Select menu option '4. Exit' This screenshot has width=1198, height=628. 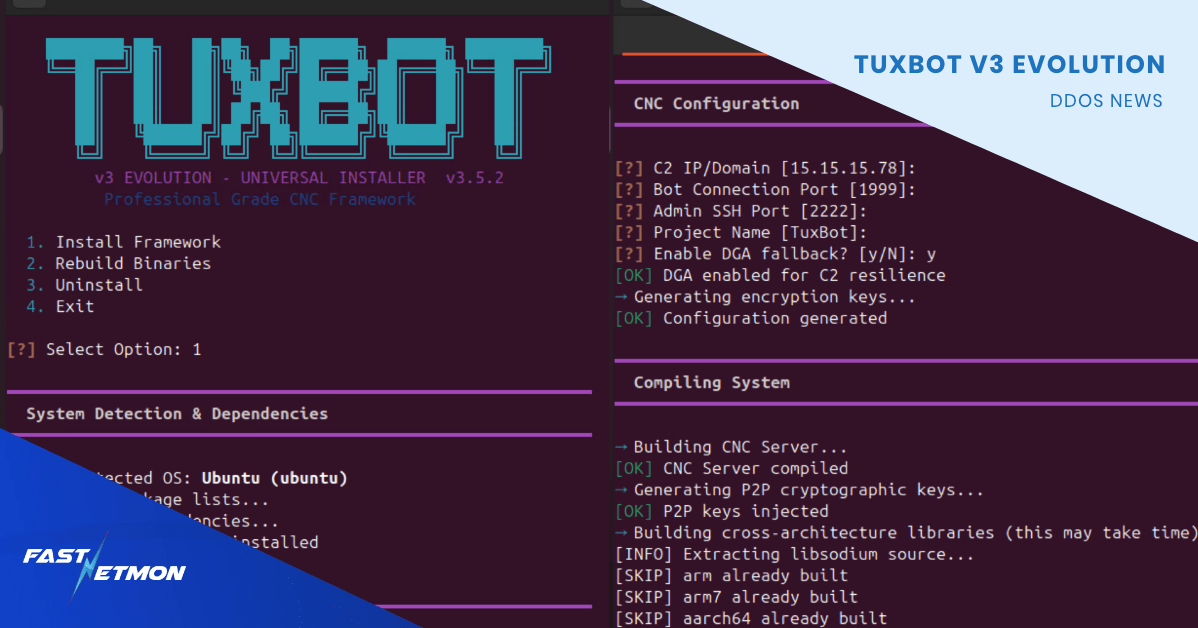(60, 306)
